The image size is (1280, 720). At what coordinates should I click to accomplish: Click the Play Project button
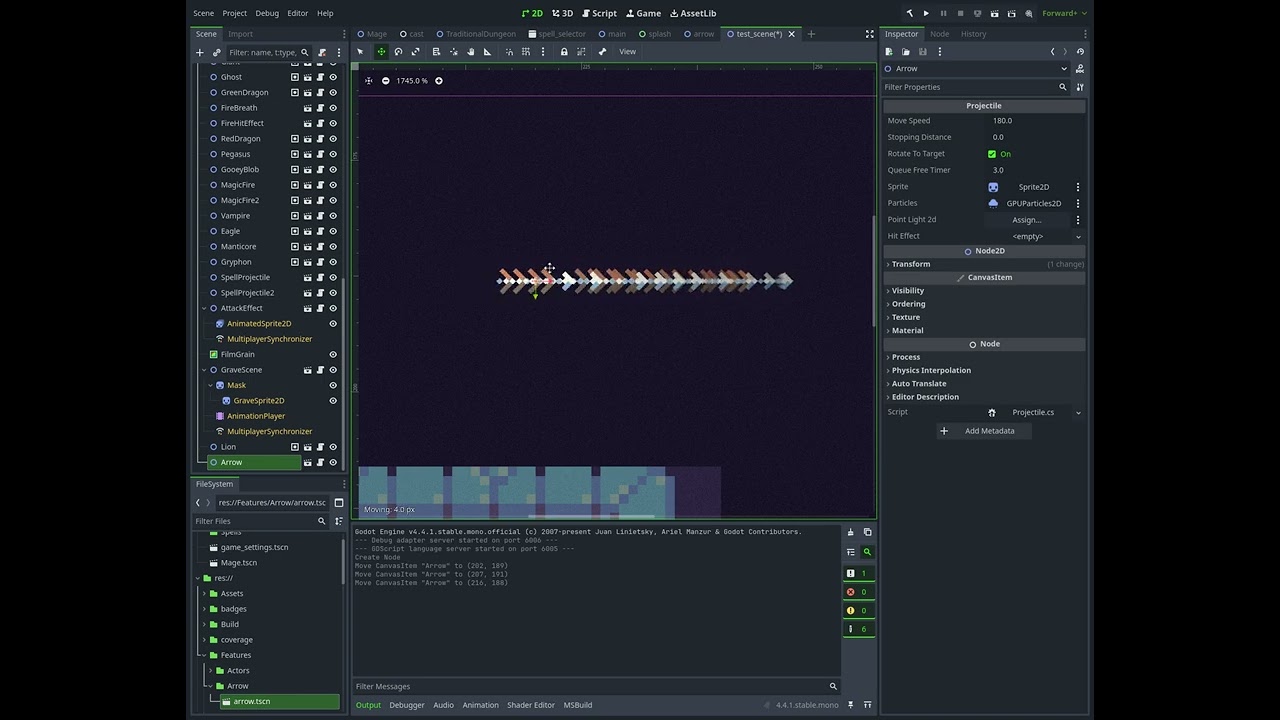click(926, 13)
